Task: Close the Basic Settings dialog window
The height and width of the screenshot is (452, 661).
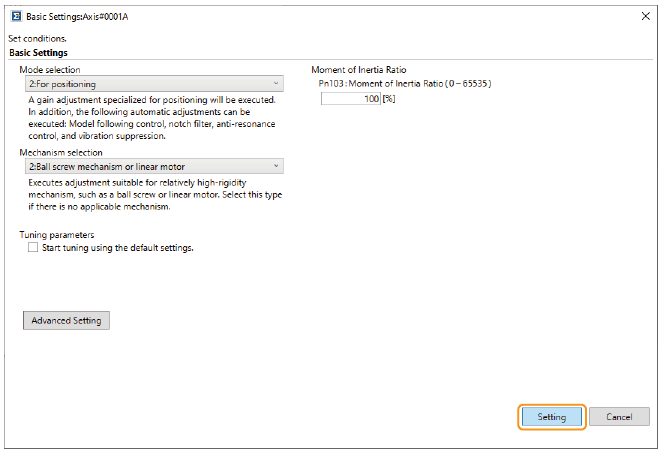Action: pyautogui.click(x=642, y=15)
